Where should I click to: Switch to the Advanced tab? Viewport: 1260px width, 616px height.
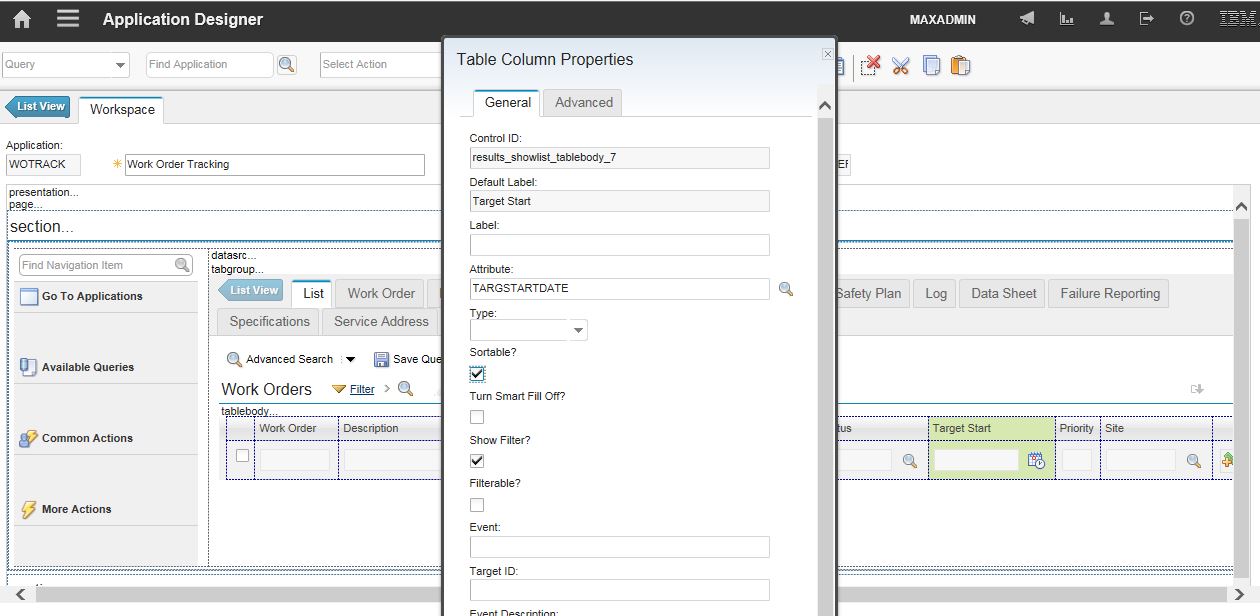click(583, 102)
